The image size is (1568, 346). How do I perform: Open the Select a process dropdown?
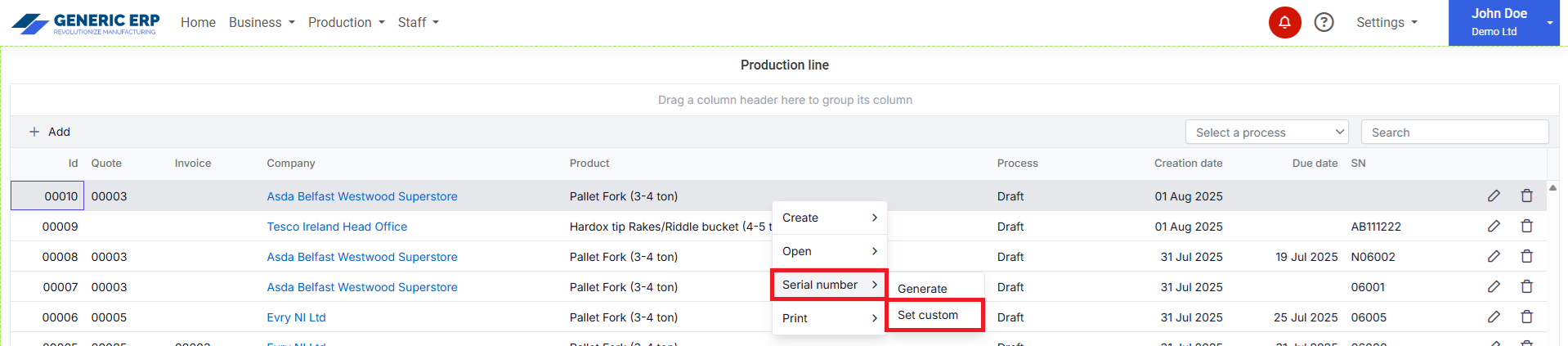[1266, 132]
